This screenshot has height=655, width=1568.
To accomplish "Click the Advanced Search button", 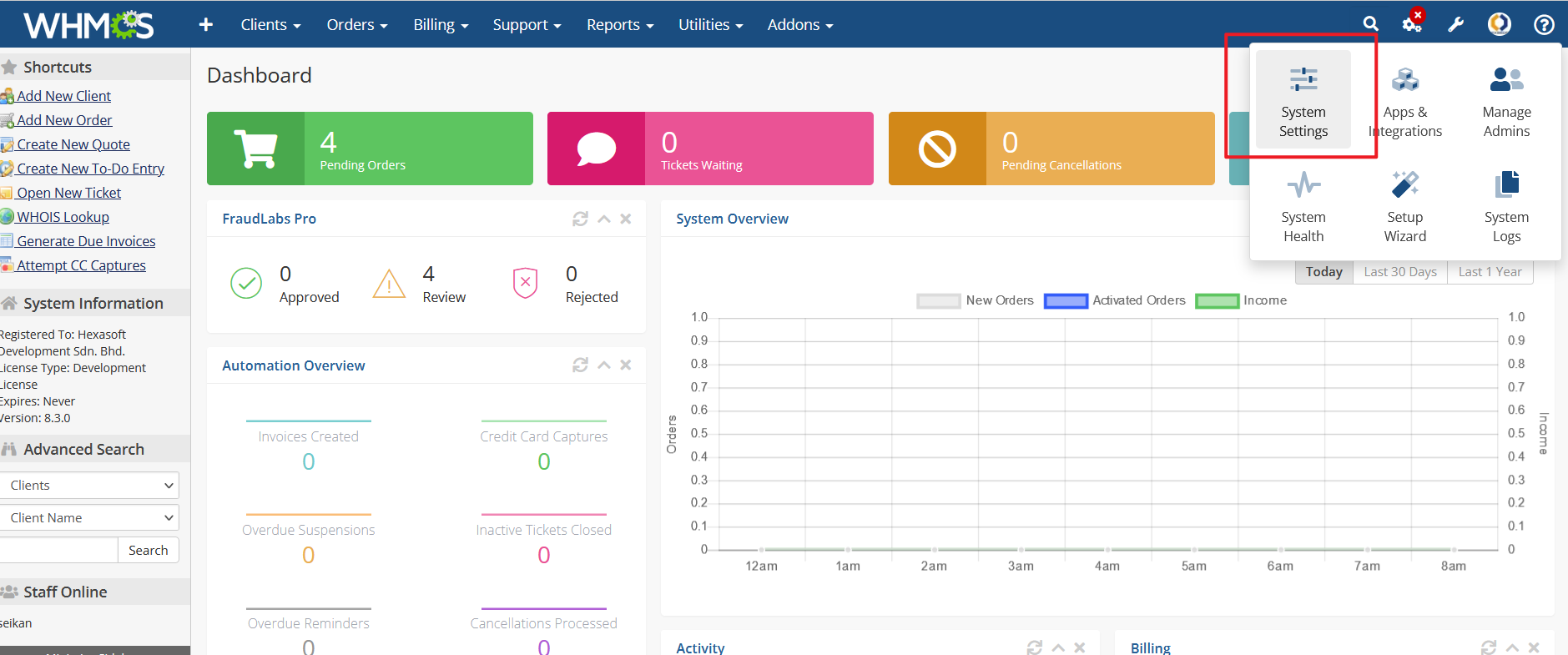I will click(x=149, y=551).
